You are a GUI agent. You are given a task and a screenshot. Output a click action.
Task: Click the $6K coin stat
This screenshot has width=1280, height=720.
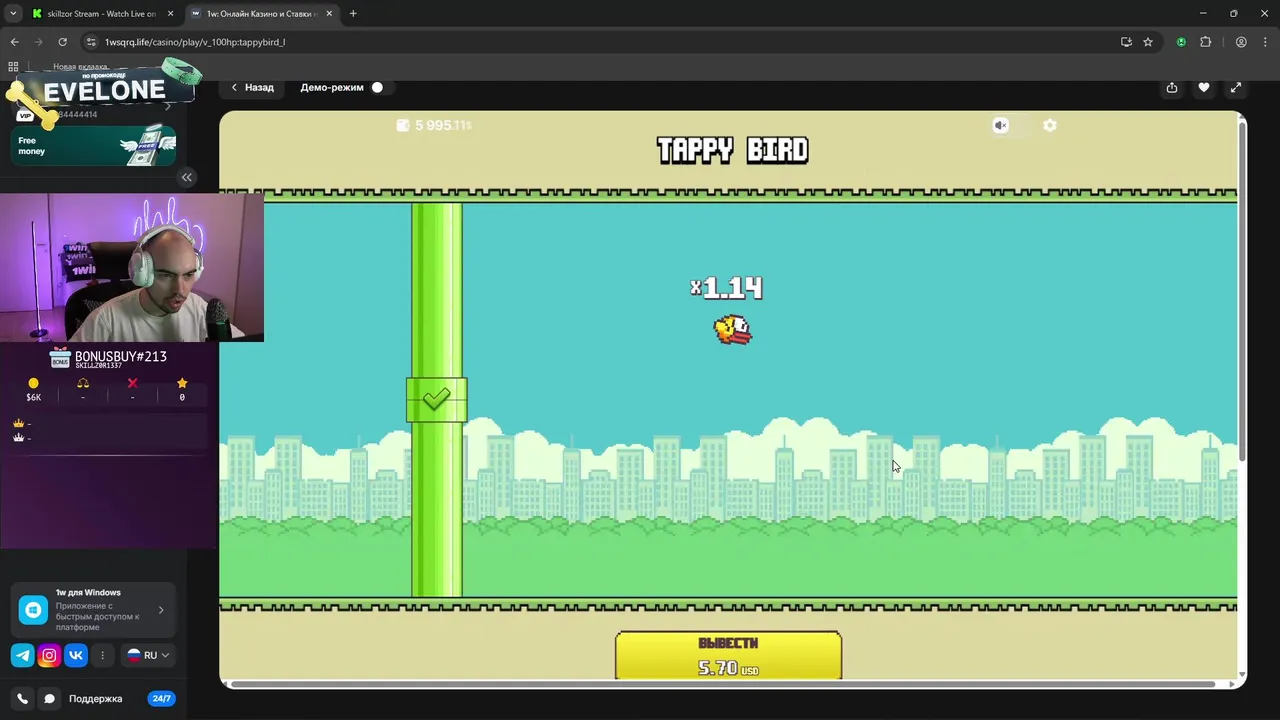[33, 390]
